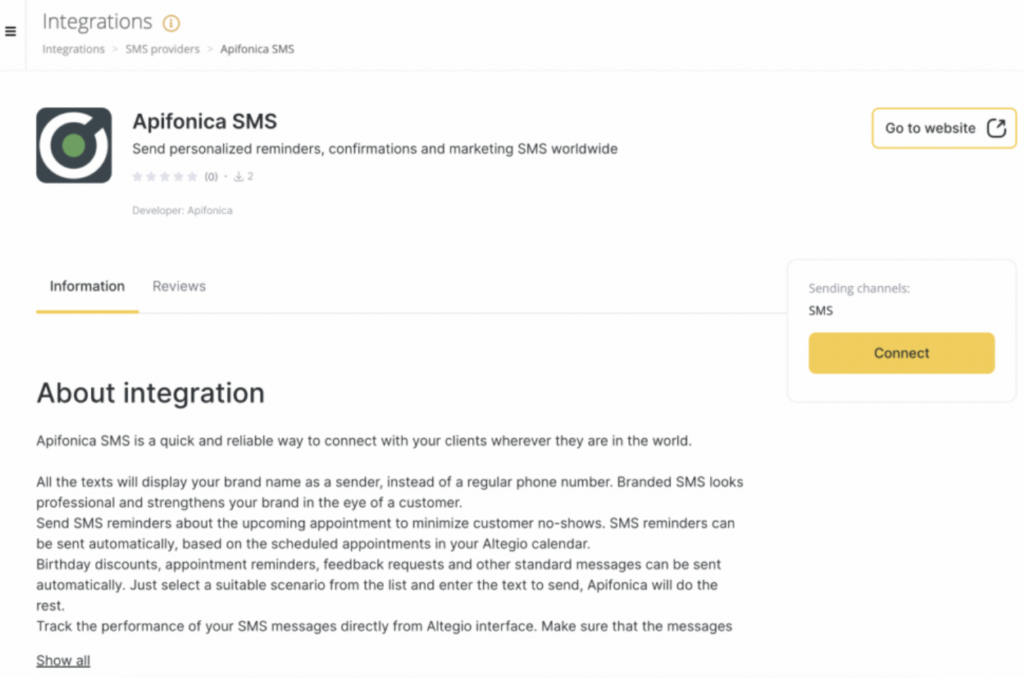The height and width of the screenshot is (678, 1024).
Task: Switch to the Information tab
Action: 87,286
